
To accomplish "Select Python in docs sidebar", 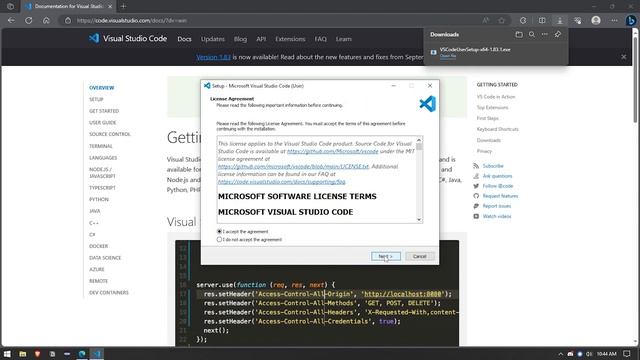I will click(99, 199).
